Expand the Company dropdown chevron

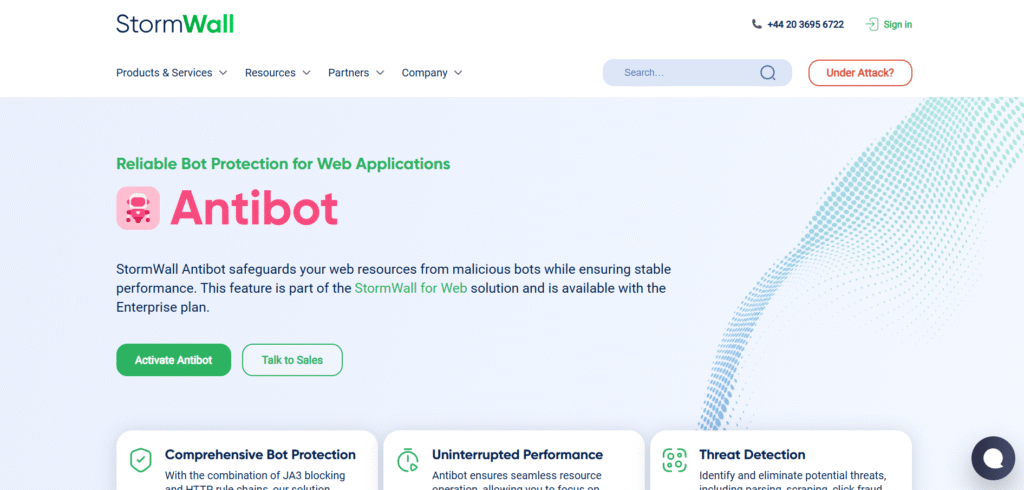[458, 73]
